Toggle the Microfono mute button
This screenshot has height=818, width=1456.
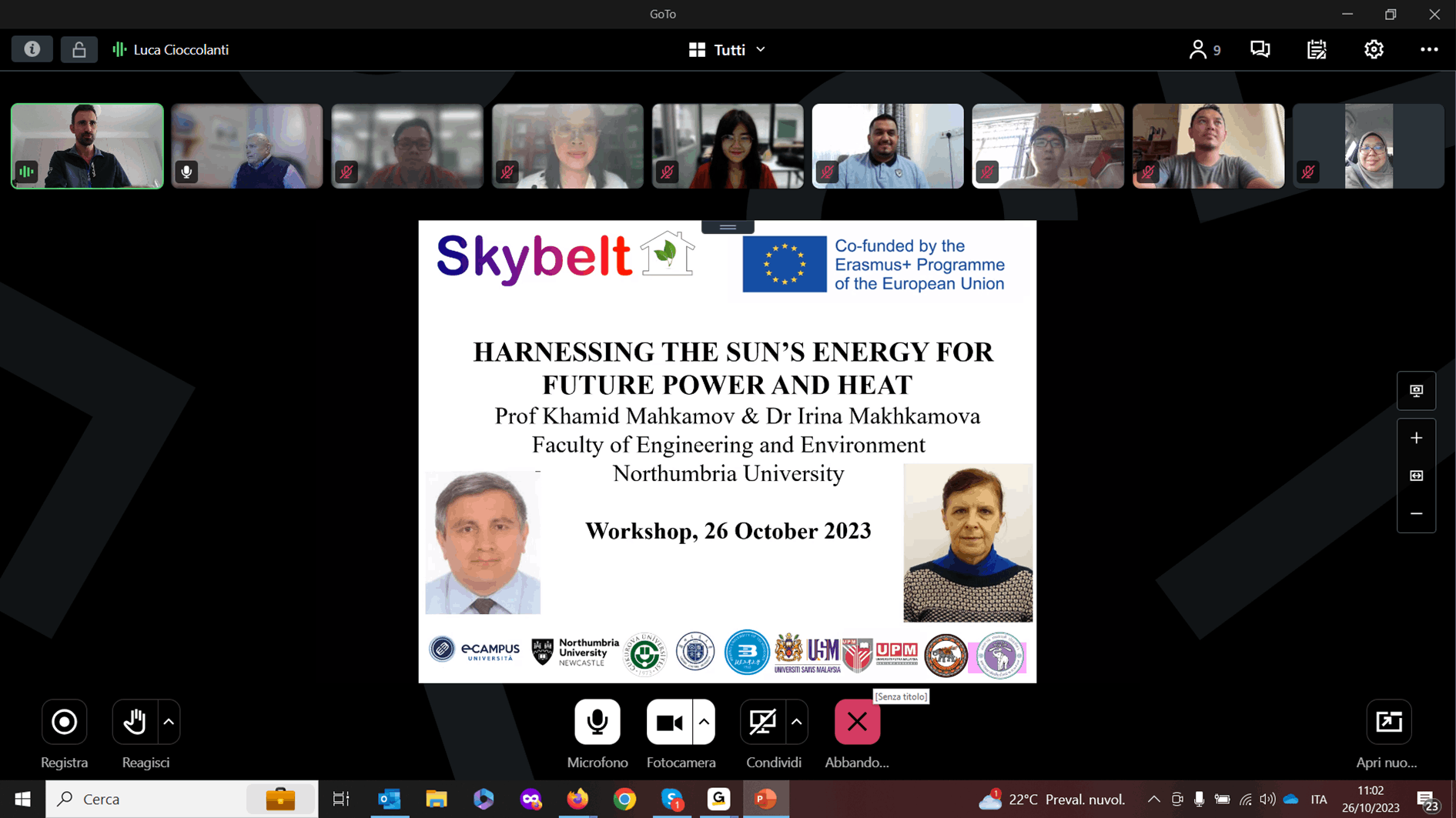click(597, 722)
